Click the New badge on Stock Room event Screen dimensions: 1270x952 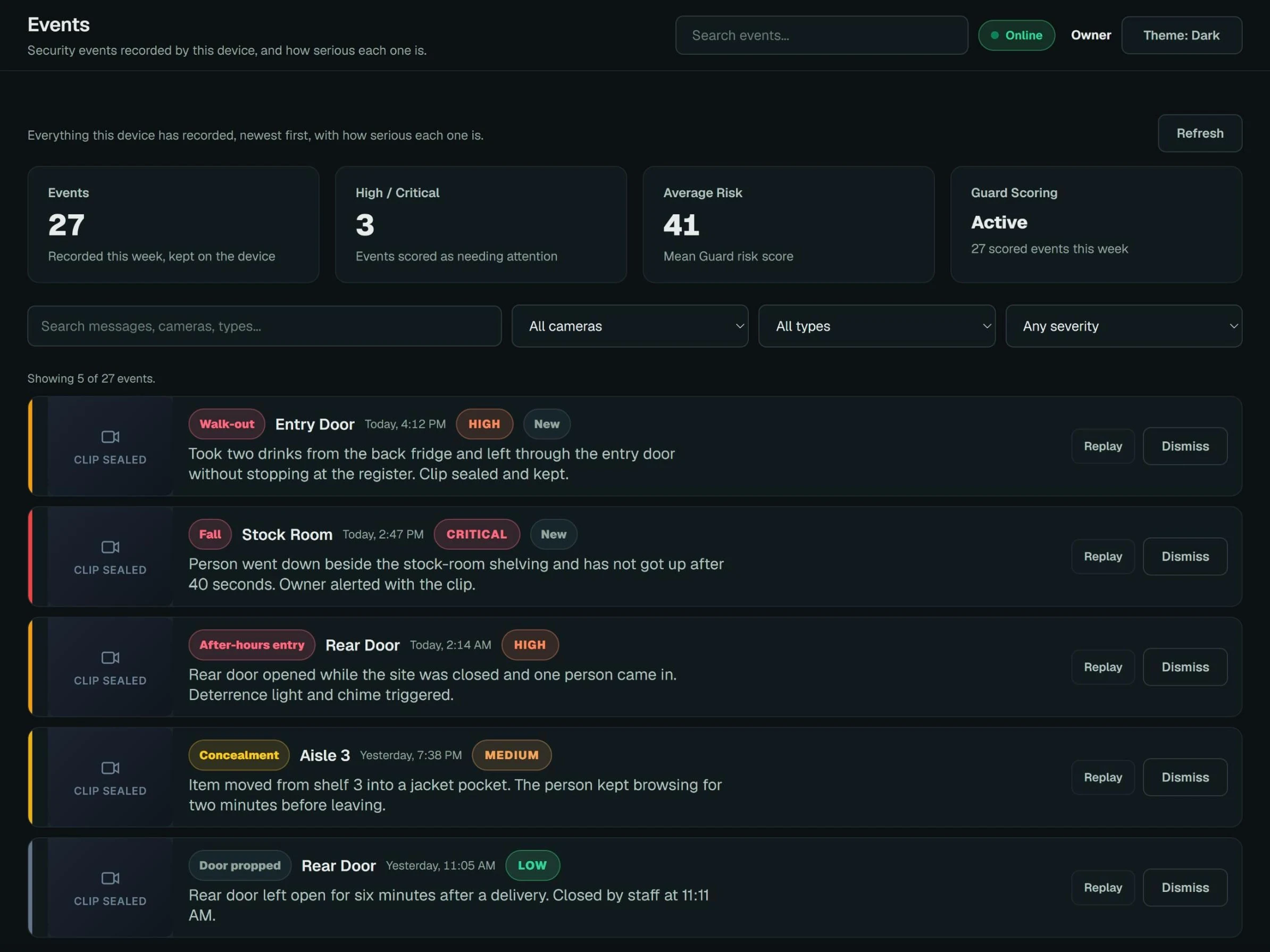(554, 534)
